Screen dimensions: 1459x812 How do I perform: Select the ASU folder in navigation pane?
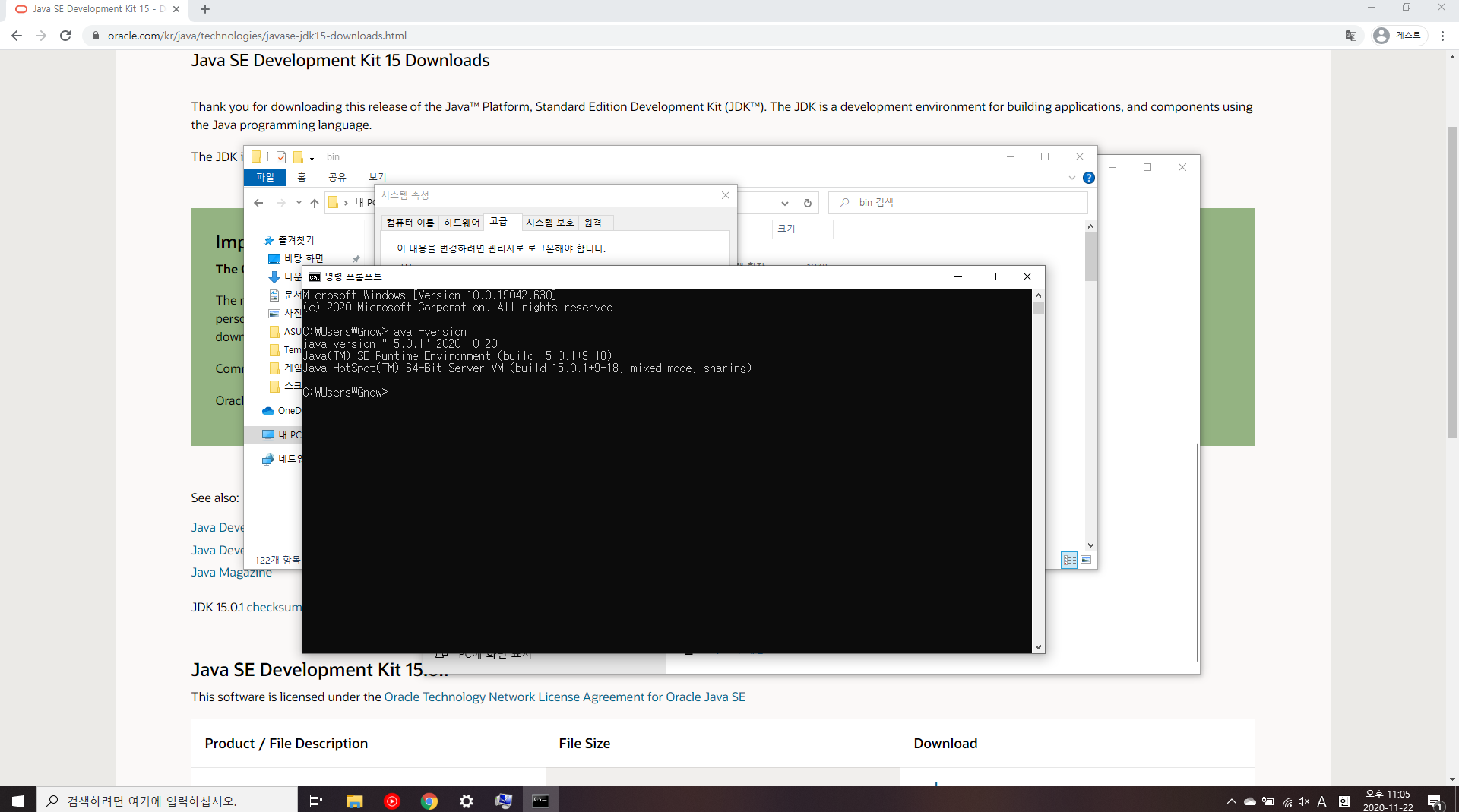pyautogui.click(x=286, y=331)
